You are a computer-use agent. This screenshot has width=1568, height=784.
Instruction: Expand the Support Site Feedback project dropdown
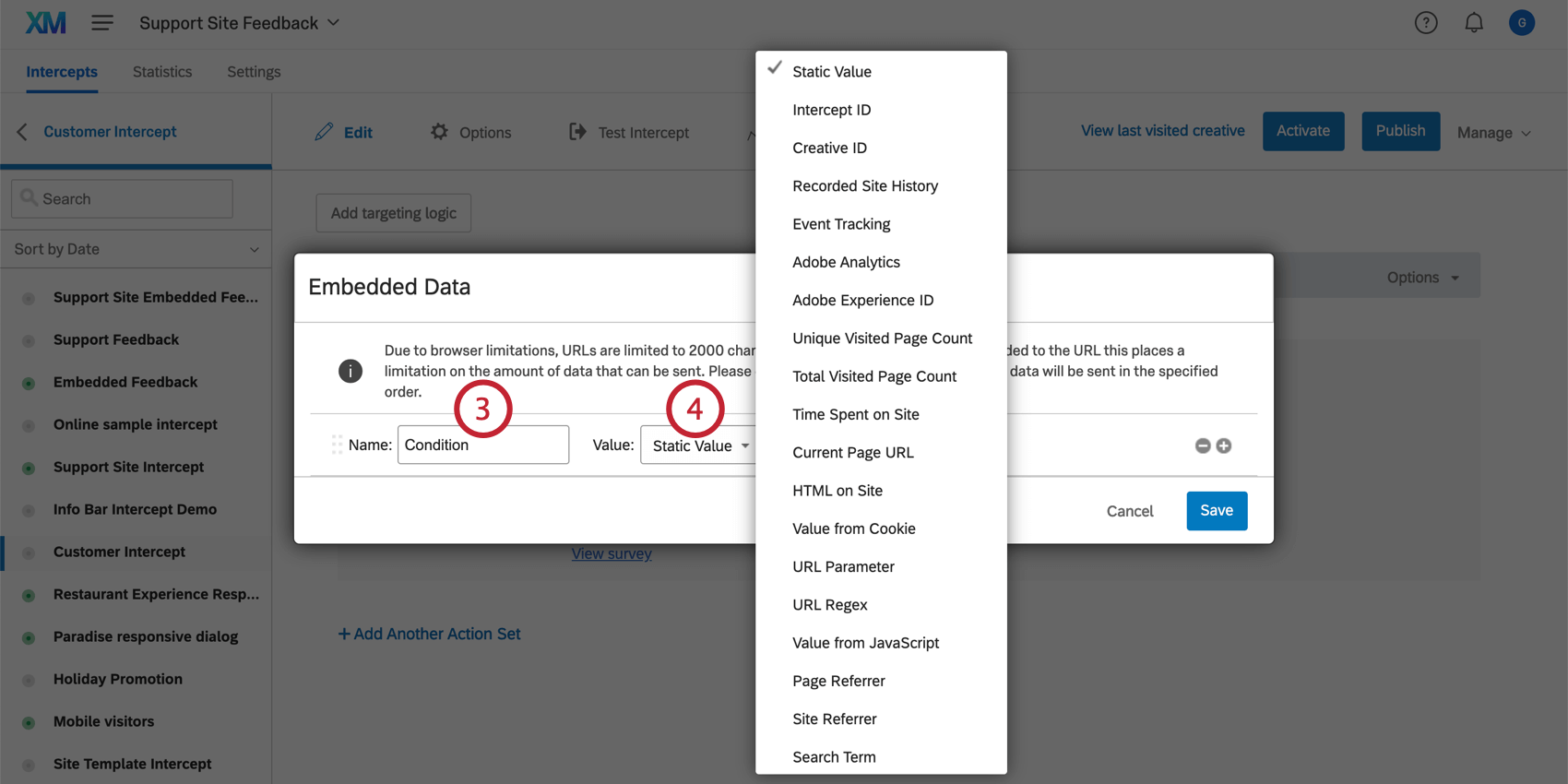[x=333, y=23]
